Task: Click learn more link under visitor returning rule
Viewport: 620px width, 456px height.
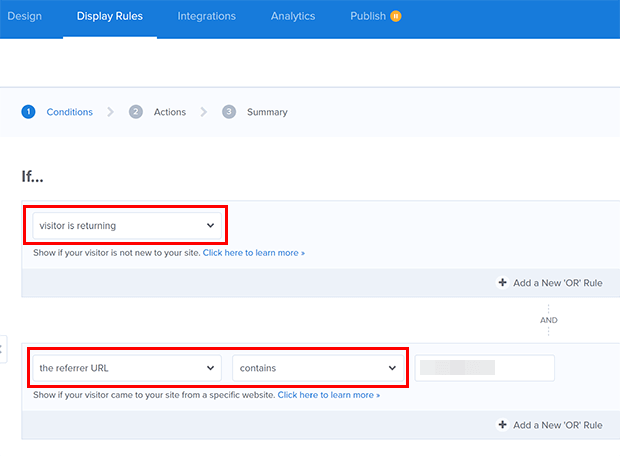Action: [x=254, y=253]
